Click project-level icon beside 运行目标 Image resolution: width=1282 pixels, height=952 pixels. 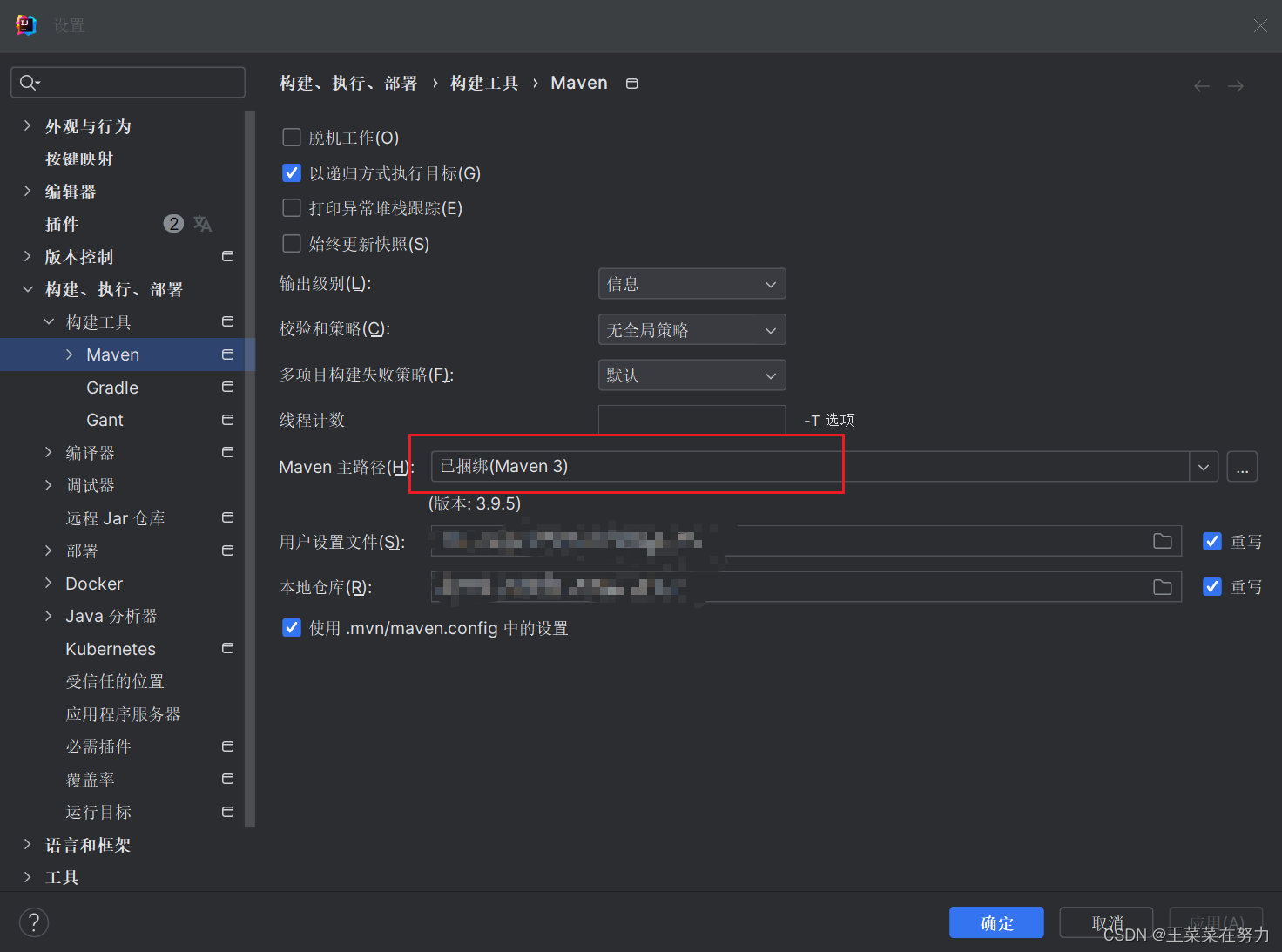click(x=228, y=812)
